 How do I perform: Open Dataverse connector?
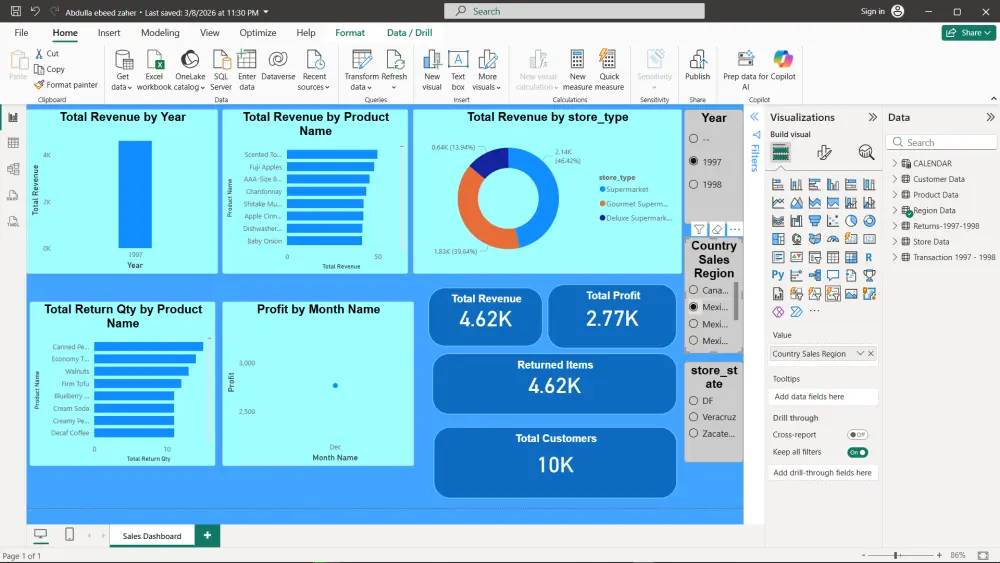pyautogui.click(x=278, y=66)
